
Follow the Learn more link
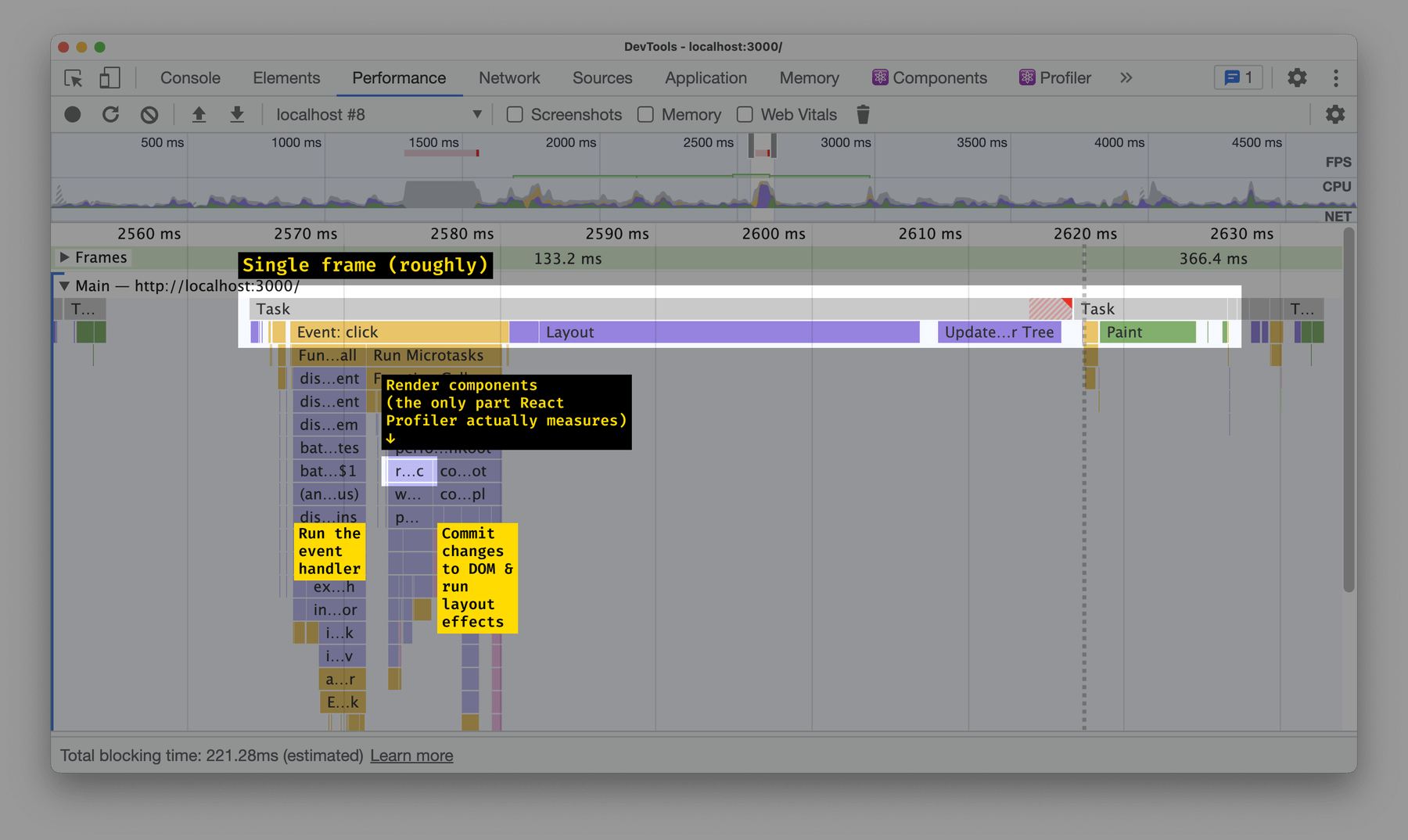[411, 756]
